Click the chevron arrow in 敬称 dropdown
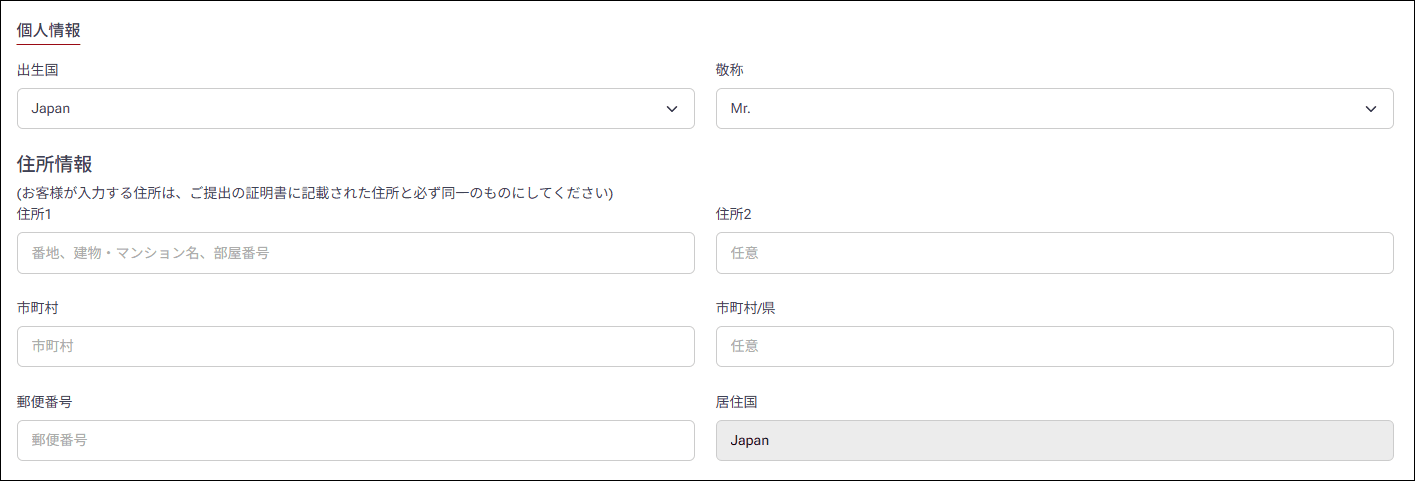 [1371, 109]
